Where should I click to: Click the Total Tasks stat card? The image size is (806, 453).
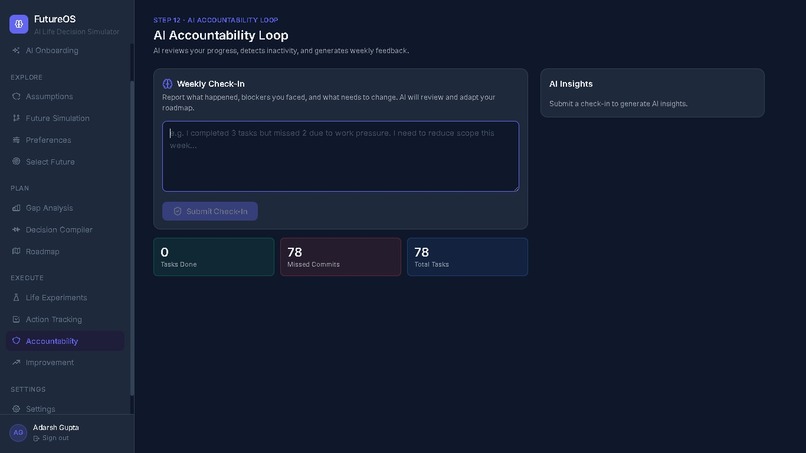(467, 257)
